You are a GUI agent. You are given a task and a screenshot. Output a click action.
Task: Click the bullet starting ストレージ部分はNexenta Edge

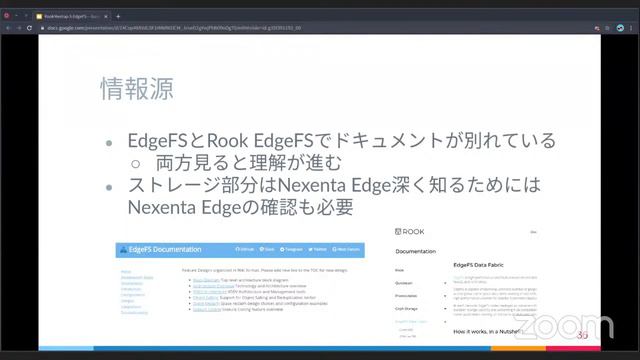click(x=334, y=196)
